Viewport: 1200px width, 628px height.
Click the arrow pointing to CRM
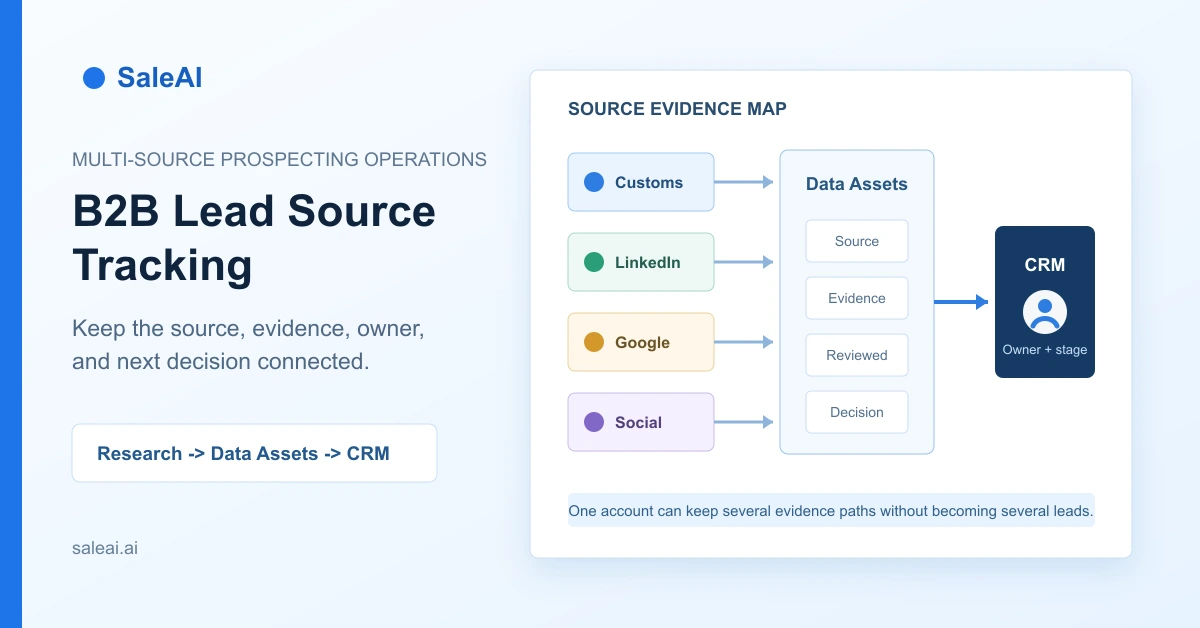(961, 302)
